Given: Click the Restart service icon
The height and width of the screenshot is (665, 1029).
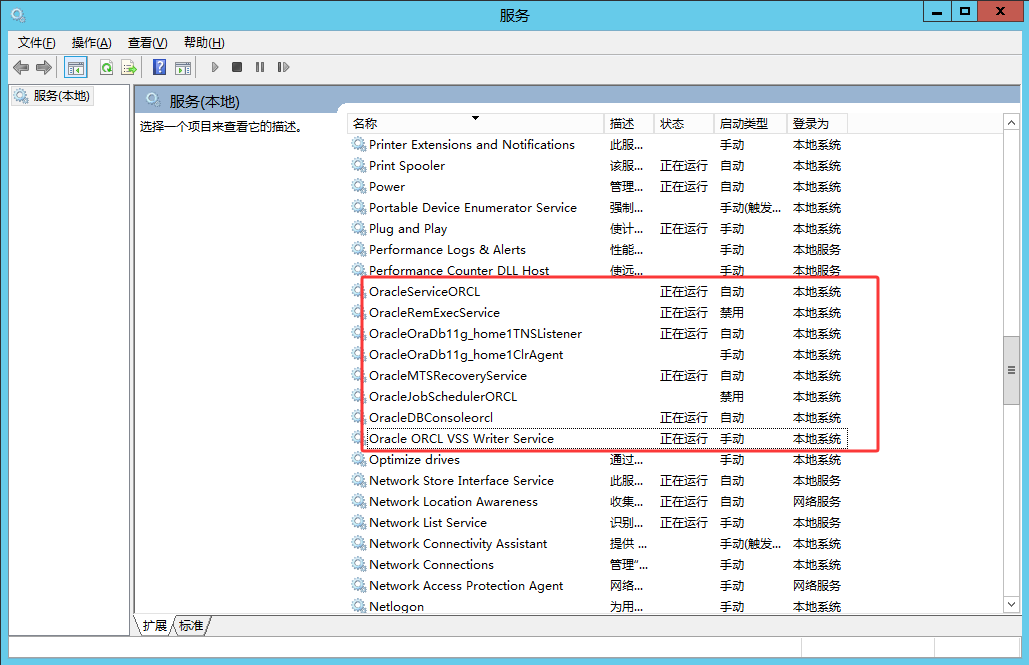Looking at the screenshot, I should [x=283, y=67].
